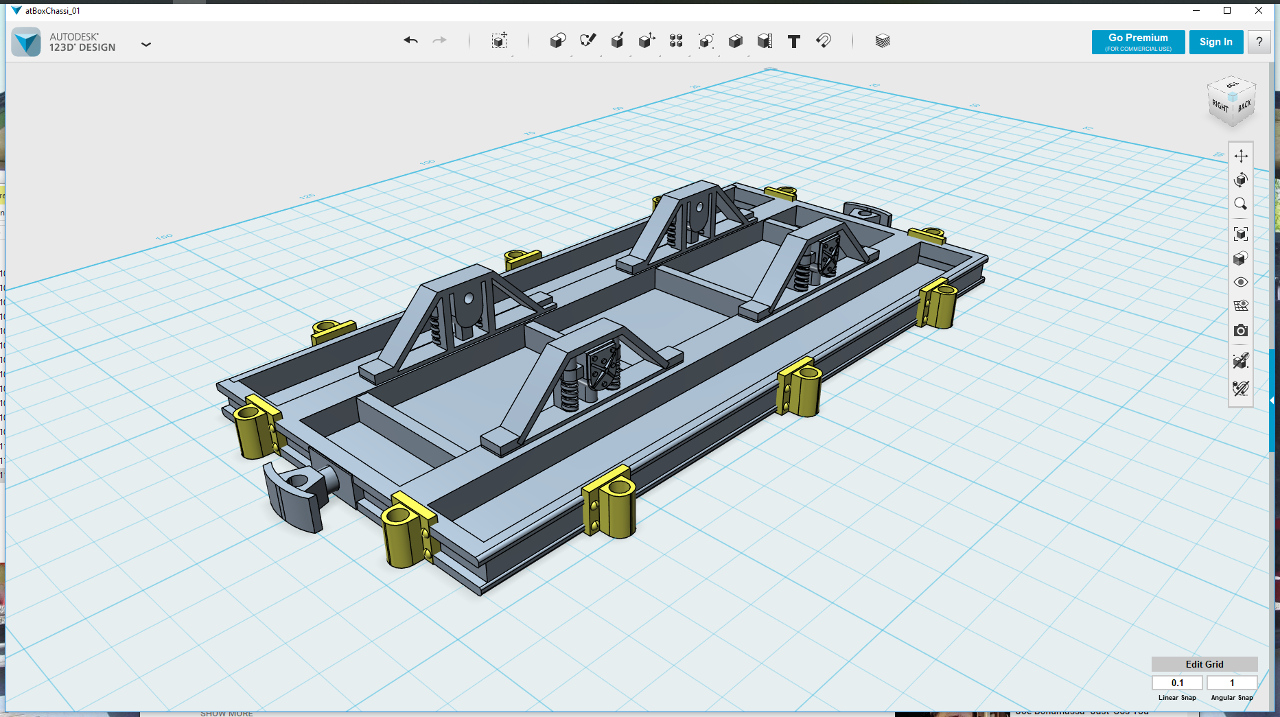1280x717 pixels.
Task: Open the Angular Snap value dropdown
Action: 1232,683
